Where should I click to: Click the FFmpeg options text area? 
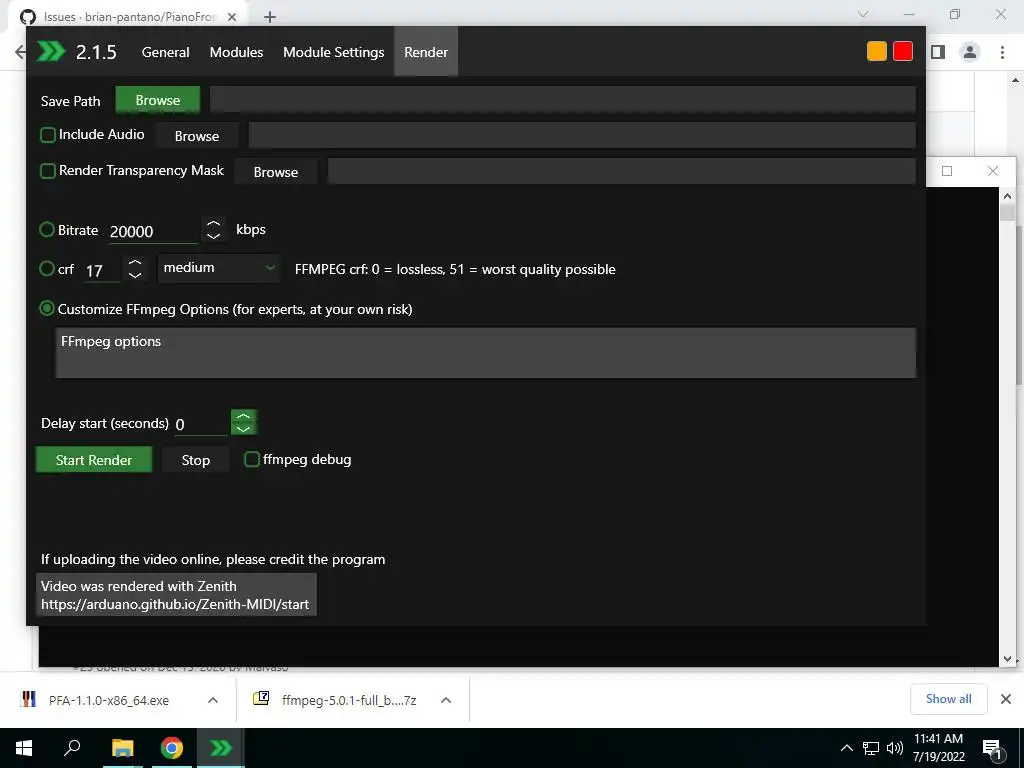tap(485, 353)
